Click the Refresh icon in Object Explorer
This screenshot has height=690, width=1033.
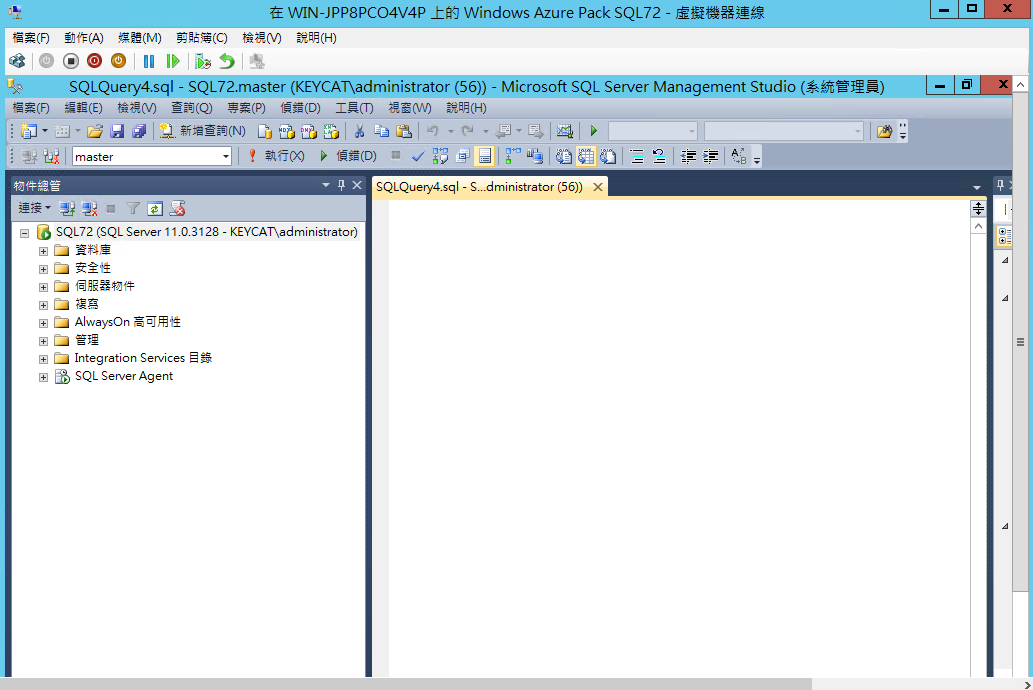coord(155,209)
